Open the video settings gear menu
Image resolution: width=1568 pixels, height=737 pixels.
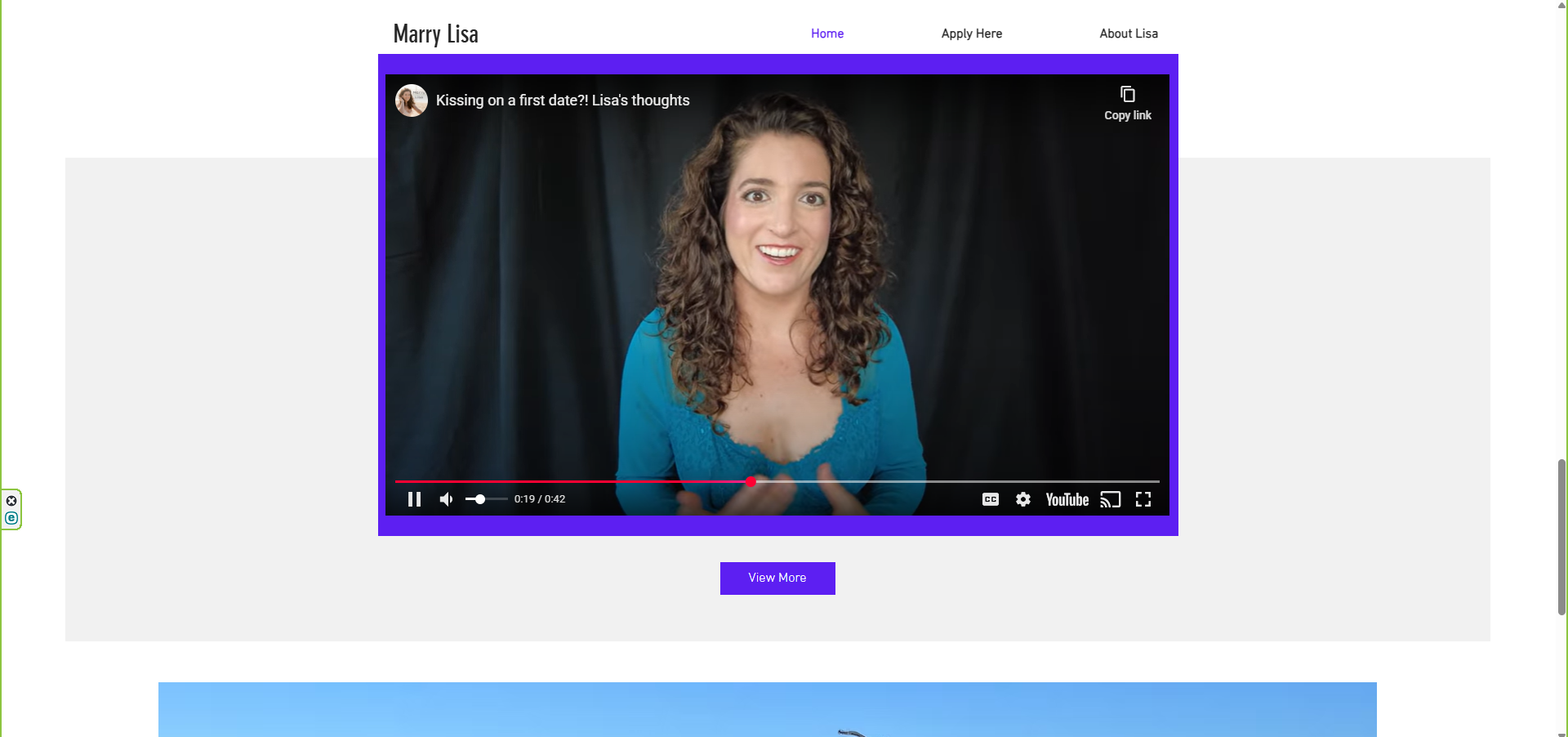coord(1022,499)
